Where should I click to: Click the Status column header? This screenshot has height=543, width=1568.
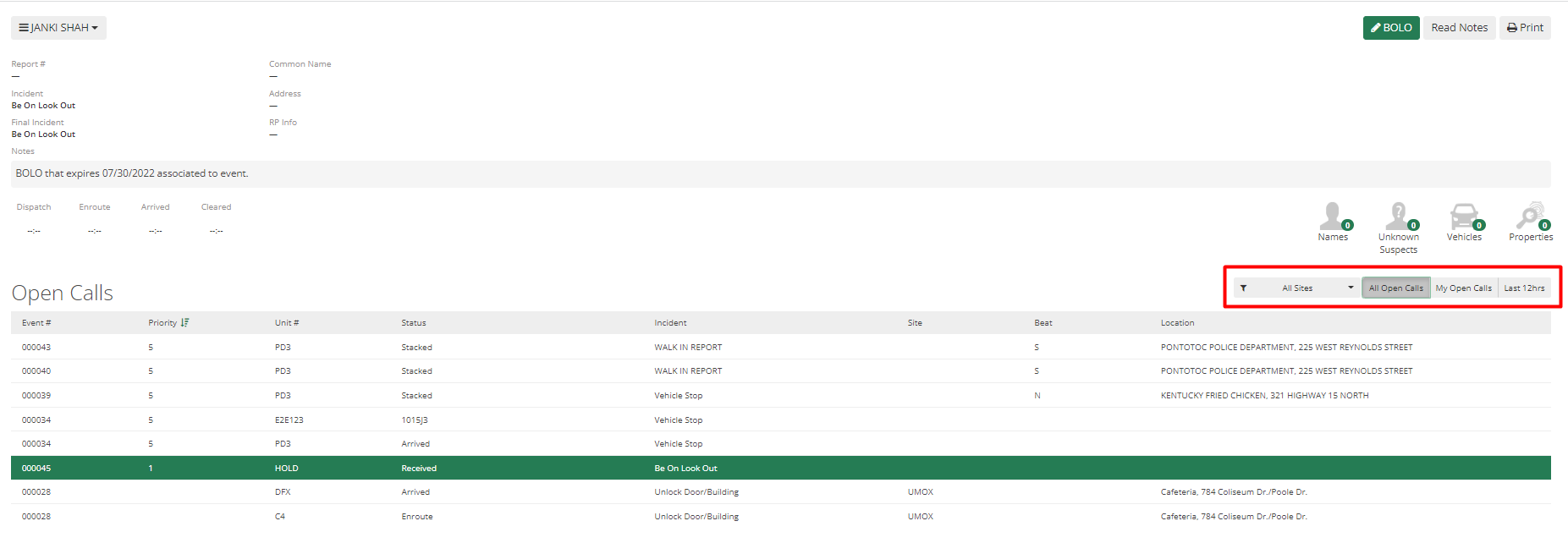[x=414, y=323]
